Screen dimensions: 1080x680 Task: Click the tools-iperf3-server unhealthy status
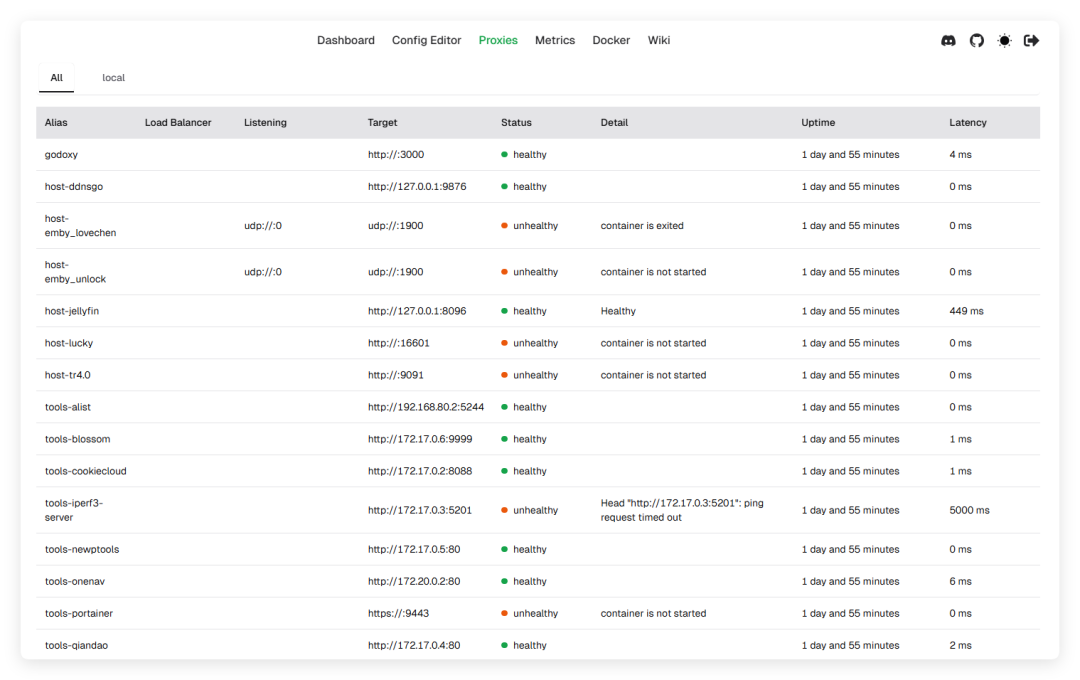[x=535, y=510]
